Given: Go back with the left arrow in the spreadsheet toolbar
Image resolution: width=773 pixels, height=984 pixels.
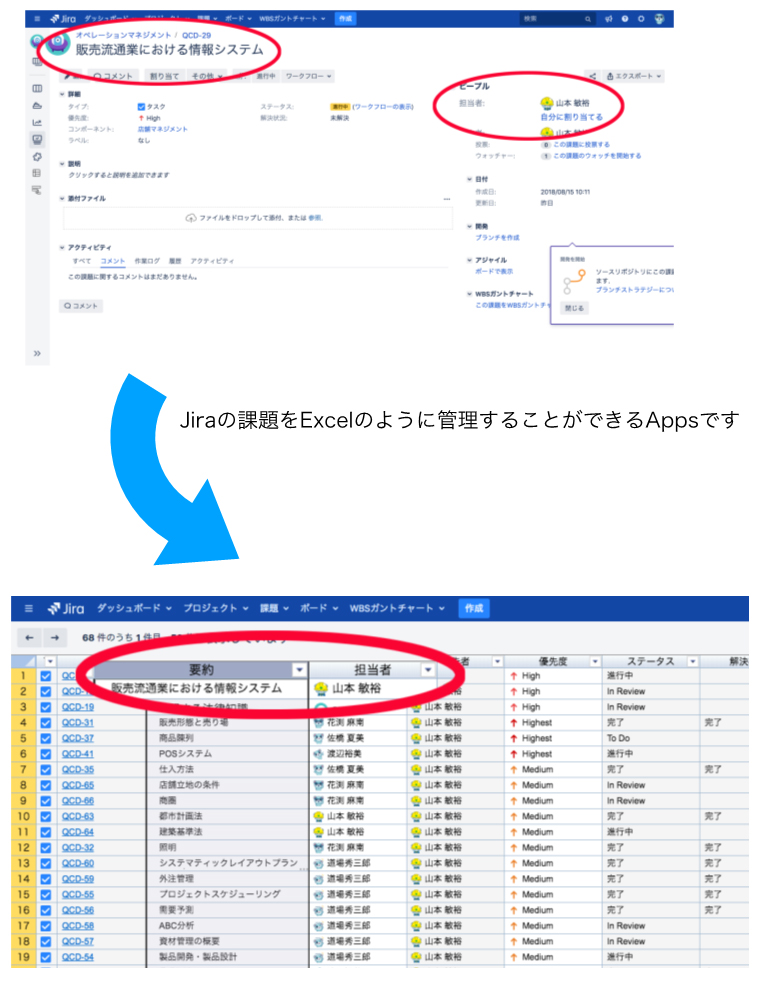Looking at the screenshot, I should (x=29, y=638).
